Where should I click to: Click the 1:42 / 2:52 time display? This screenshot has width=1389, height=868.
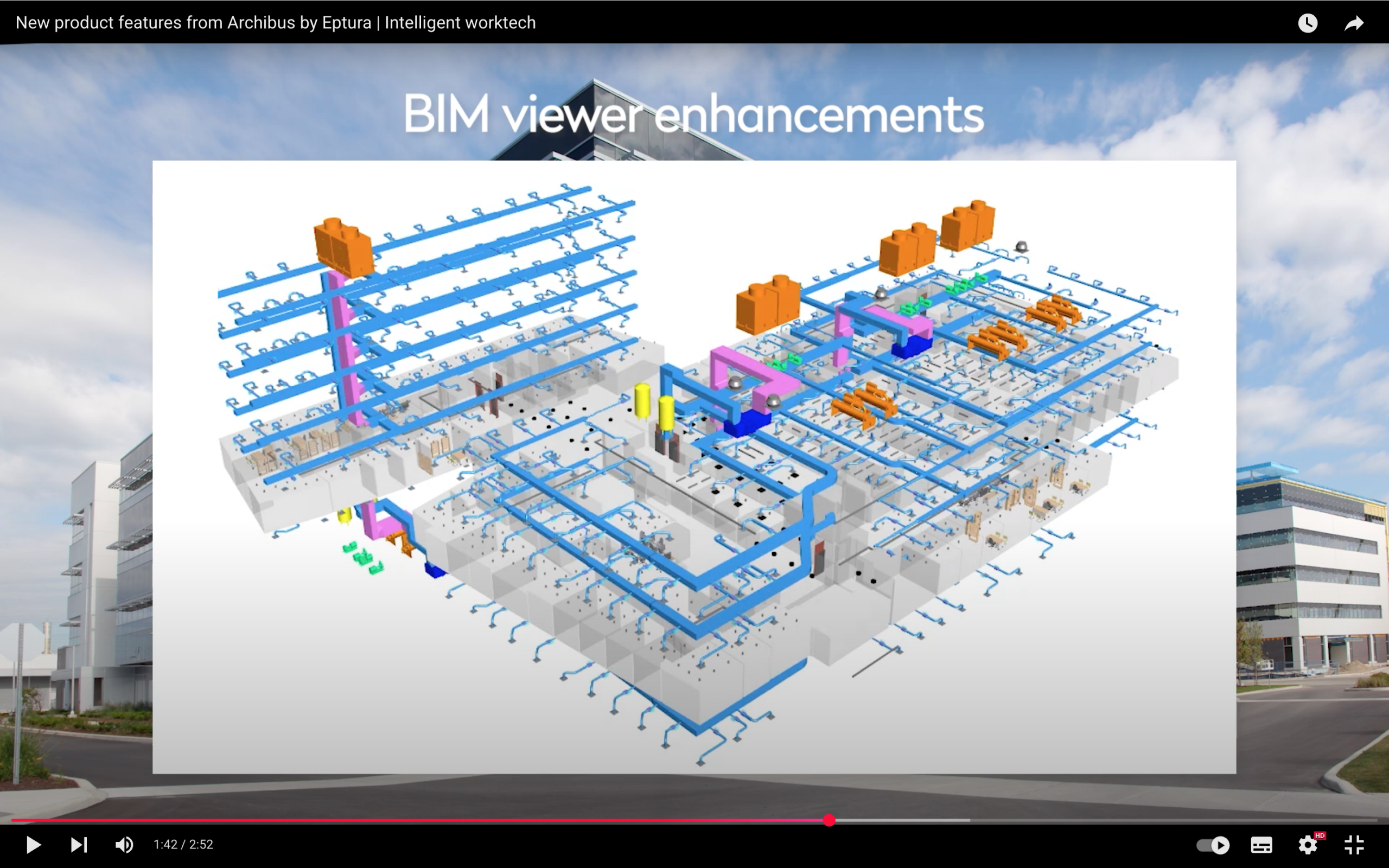pos(183,845)
